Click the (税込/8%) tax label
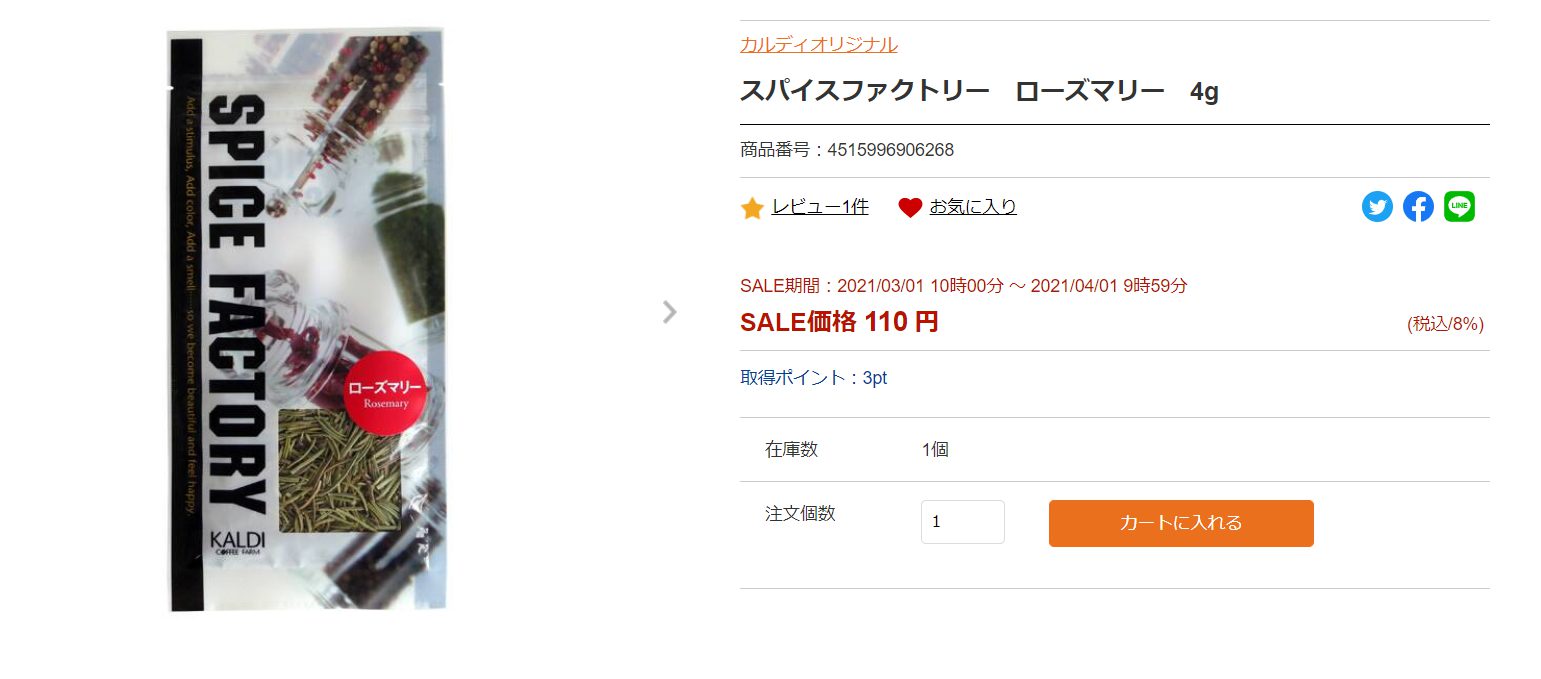Image resolution: width=1541 pixels, height=679 pixels. pyautogui.click(x=1445, y=324)
